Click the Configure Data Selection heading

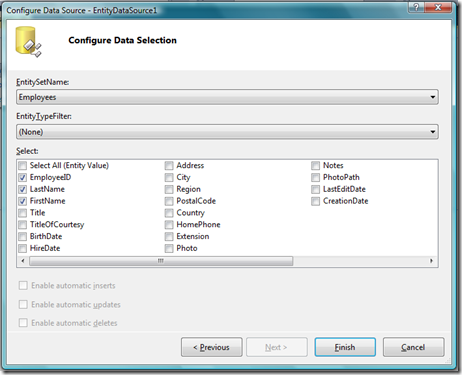(122, 40)
